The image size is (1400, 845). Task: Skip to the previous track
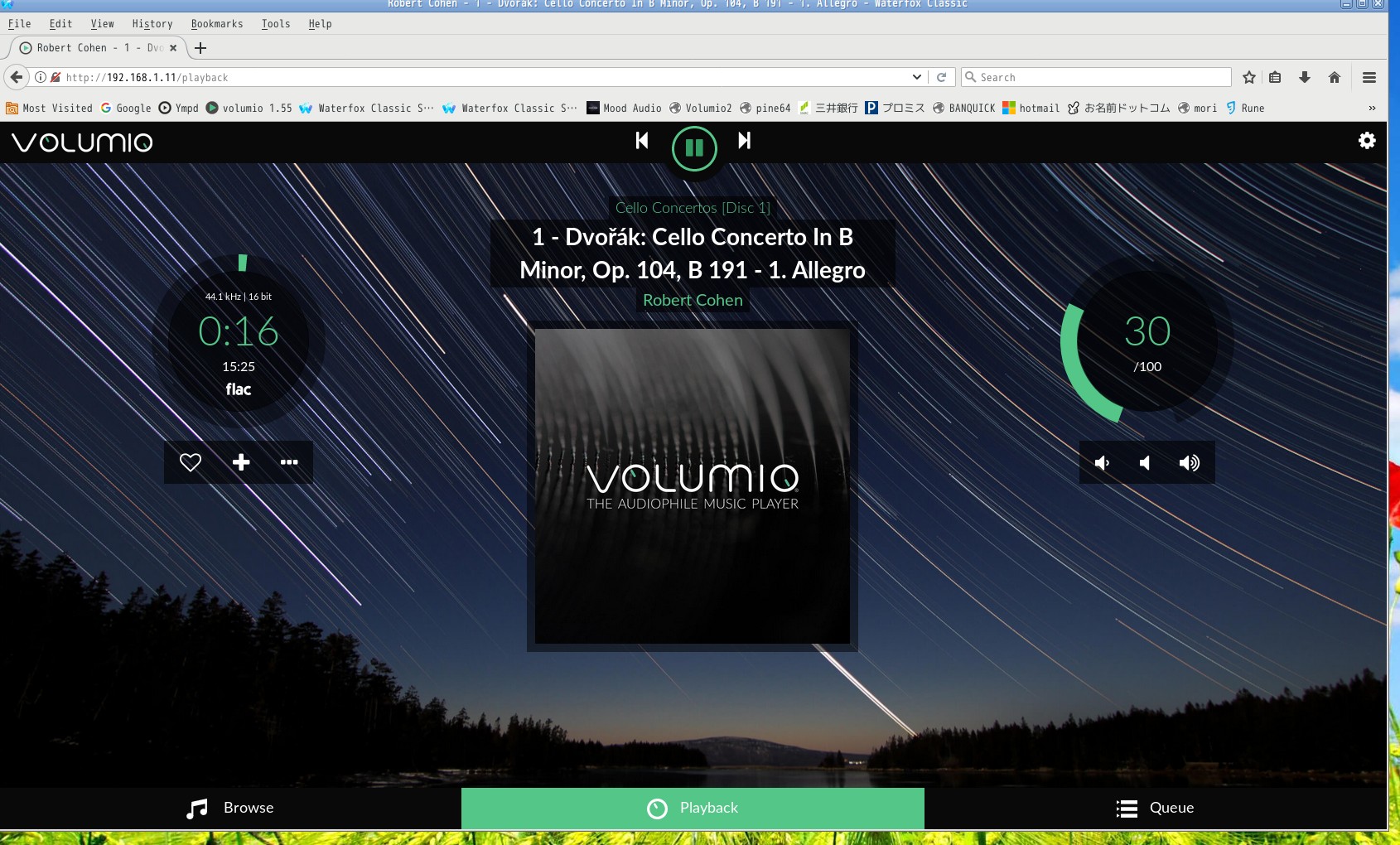642,141
